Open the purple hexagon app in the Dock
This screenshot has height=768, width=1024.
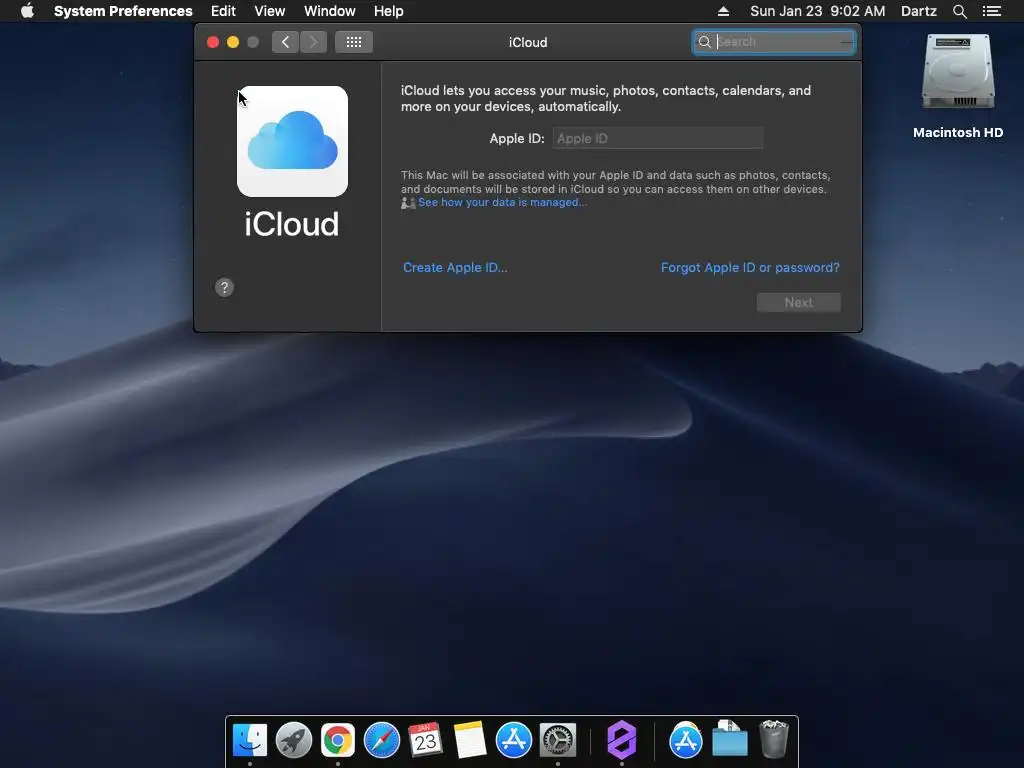point(622,740)
